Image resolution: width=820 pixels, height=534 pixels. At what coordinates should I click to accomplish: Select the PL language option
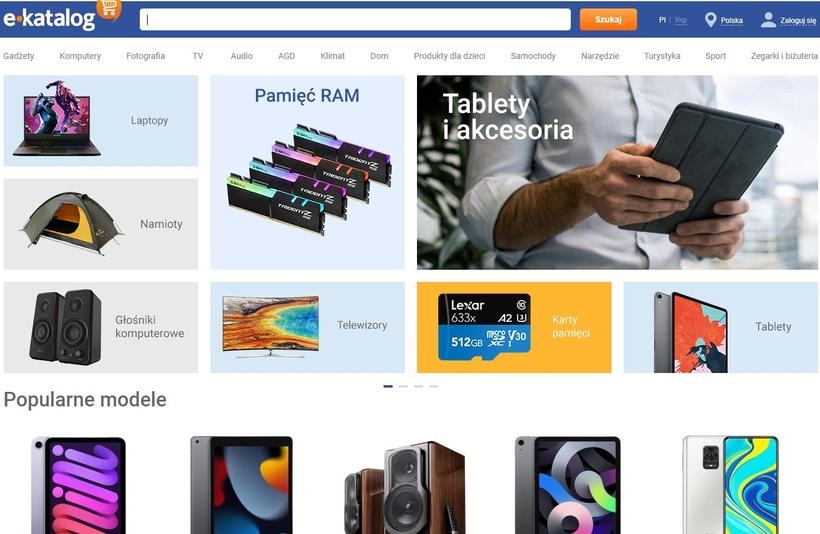(x=662, y=20)
